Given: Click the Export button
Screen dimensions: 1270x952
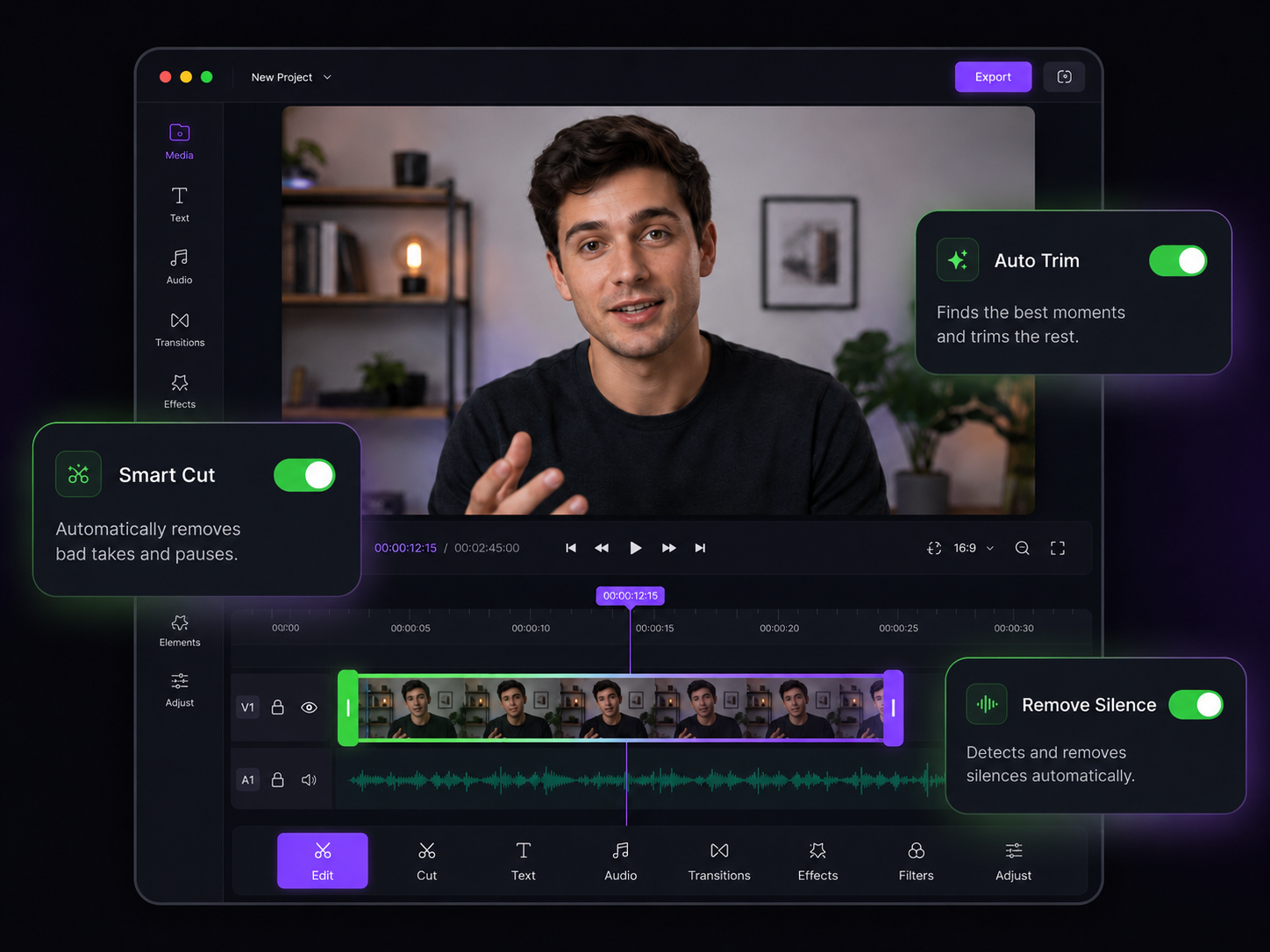Looking at the screenshot, I should coord(993,77).
